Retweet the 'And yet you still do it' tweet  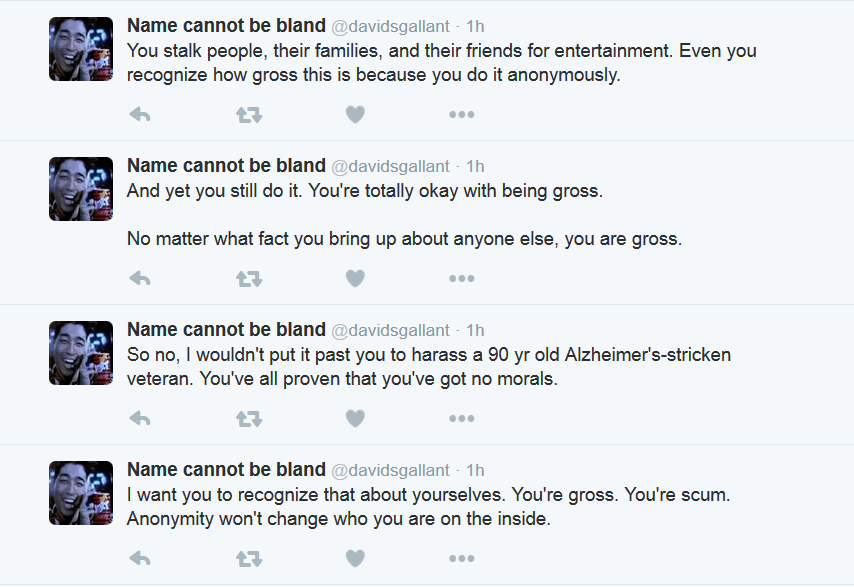(249, 279)
